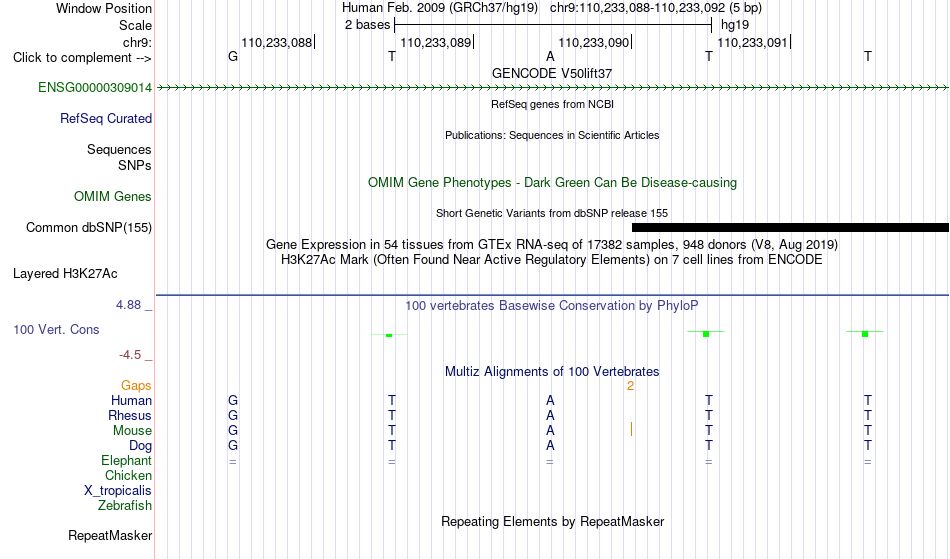
Task: Click the GENCODE V50lift37 track title
Action: [552, 73]
